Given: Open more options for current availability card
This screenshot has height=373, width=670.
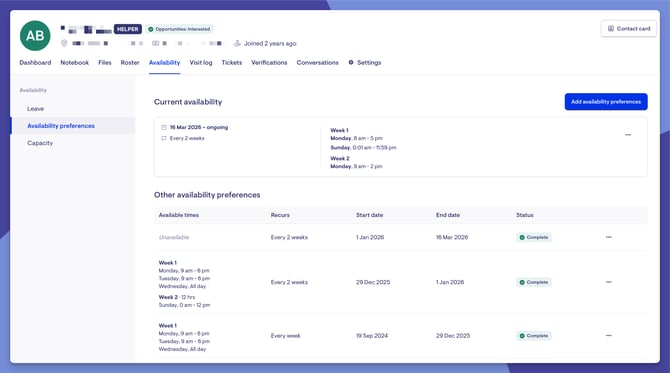Looking at the screenshot, I should pos(628,135).
